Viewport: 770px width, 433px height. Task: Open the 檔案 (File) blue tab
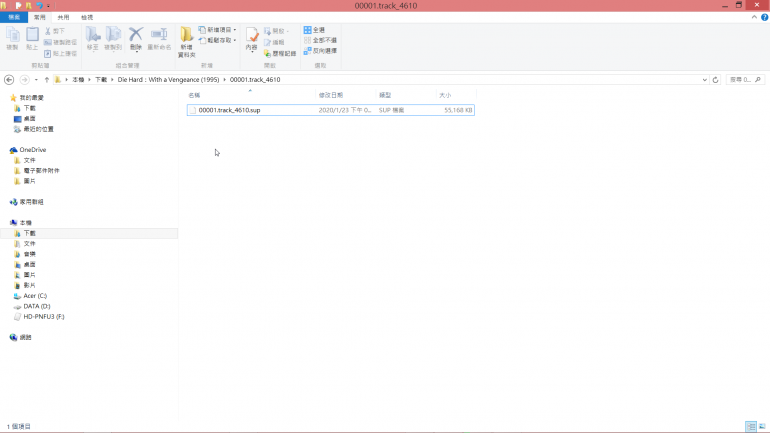(x=14, y=17)
